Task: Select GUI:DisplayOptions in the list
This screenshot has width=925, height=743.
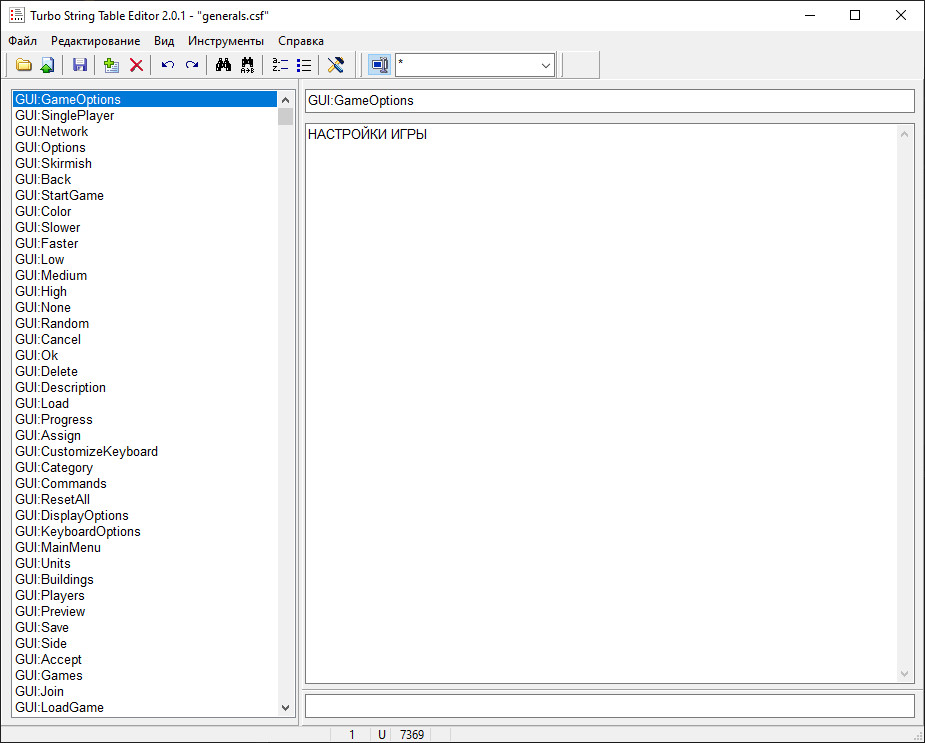Action: pos(145,515)
